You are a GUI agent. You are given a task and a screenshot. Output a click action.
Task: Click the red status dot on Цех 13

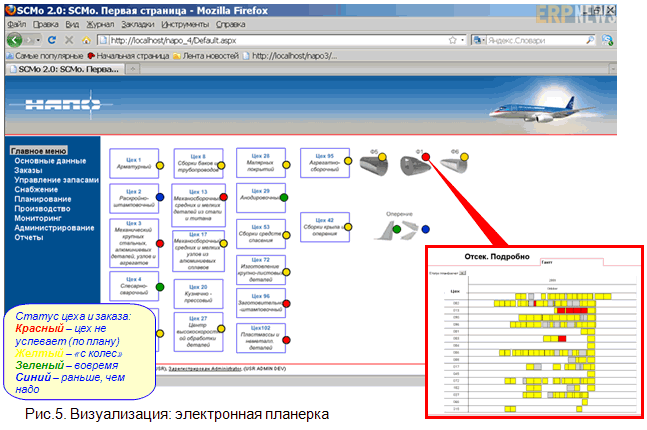[222, 197]
